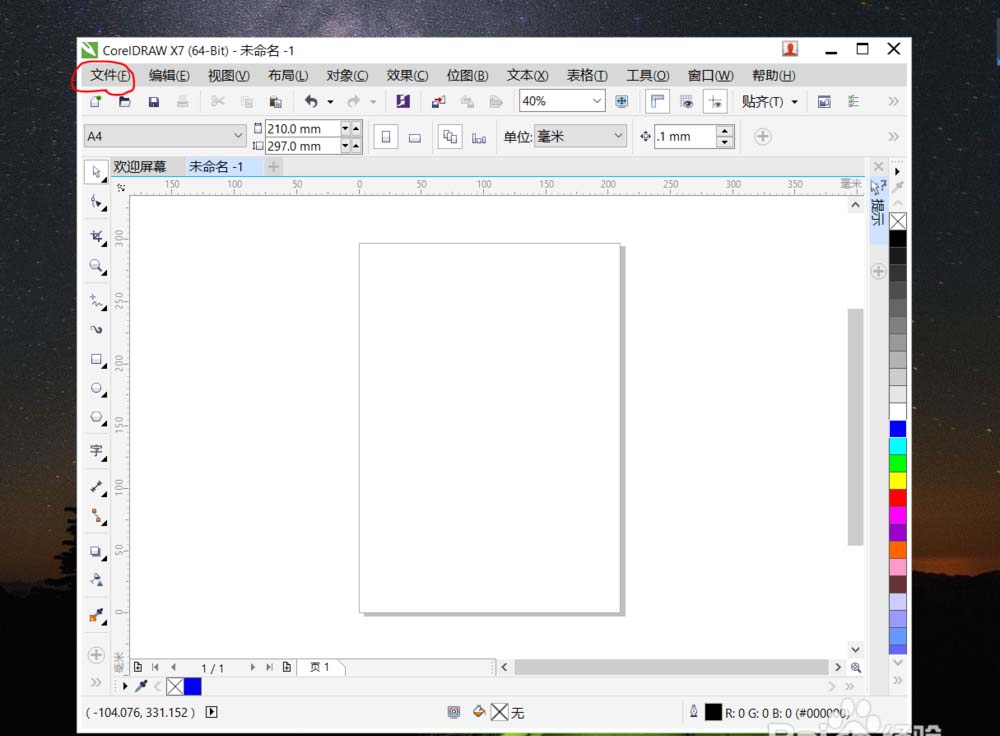The image size is (1000, 736).
Task: Open a new document icon
Action: (x=97, y=101)
